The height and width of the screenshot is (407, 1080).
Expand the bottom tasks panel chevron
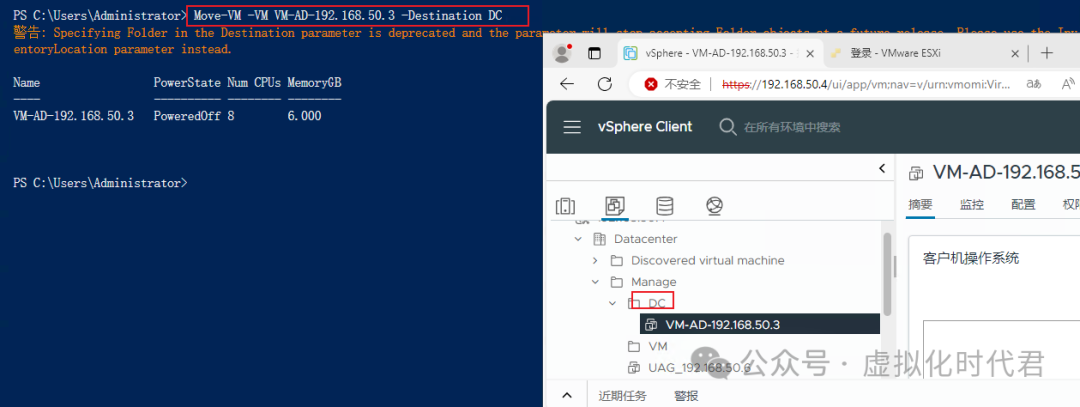tap(567, 395)
